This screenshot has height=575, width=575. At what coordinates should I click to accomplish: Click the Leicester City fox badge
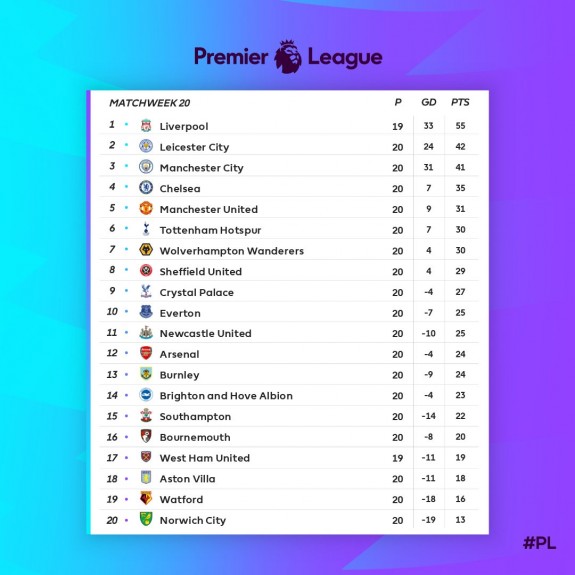146,146
